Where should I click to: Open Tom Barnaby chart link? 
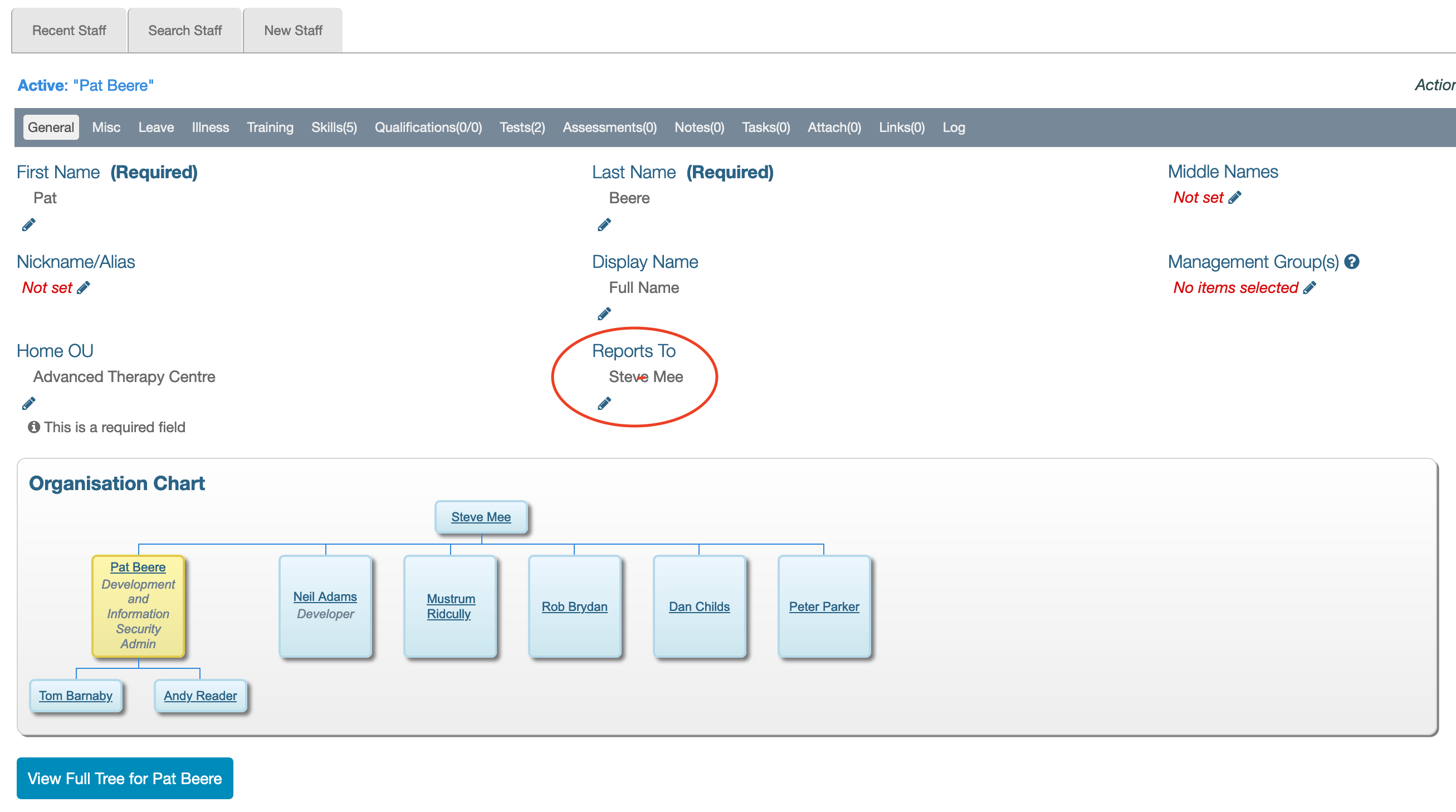pos(76,696)
